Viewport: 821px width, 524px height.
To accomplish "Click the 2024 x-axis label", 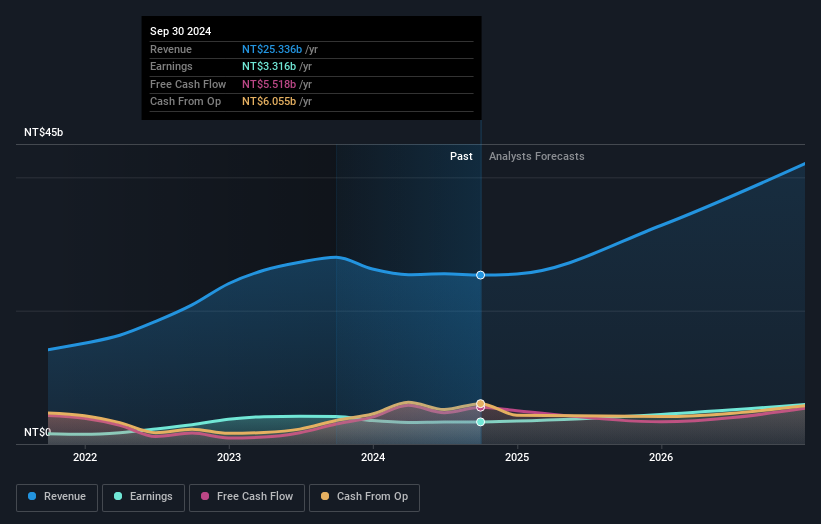I will click(373, 458).
